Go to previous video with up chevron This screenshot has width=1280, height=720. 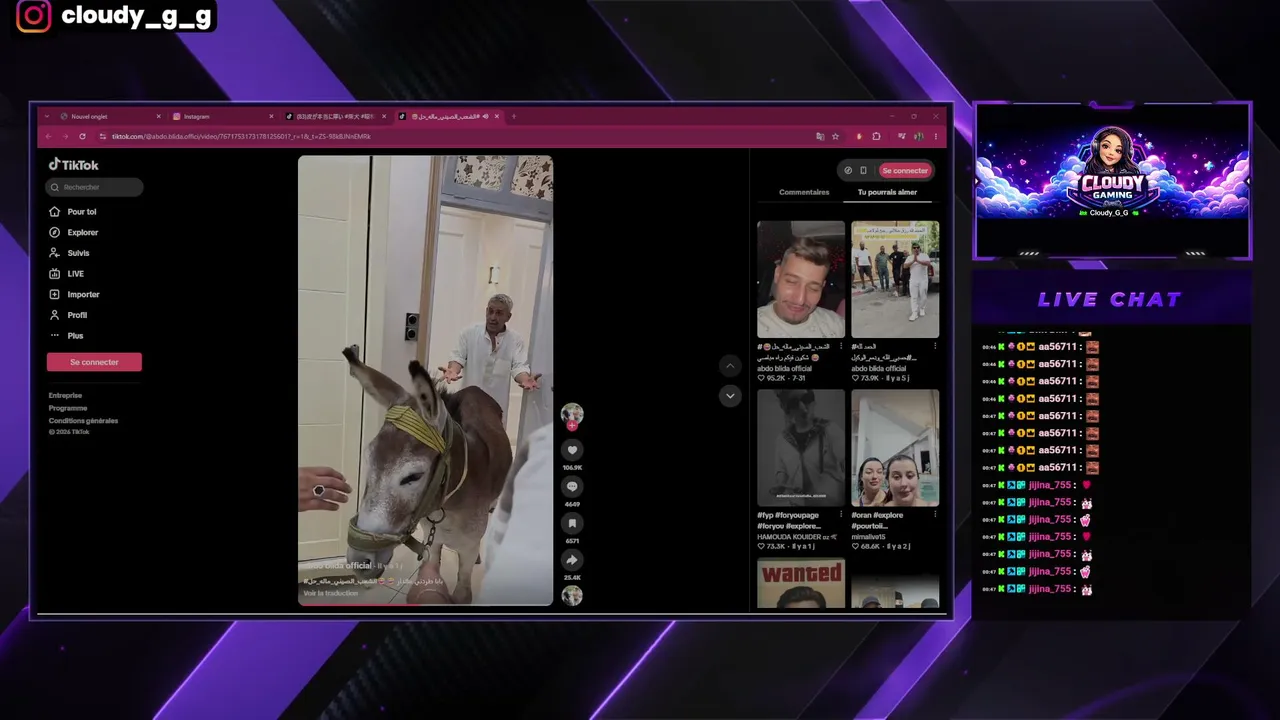pos(730,366)
